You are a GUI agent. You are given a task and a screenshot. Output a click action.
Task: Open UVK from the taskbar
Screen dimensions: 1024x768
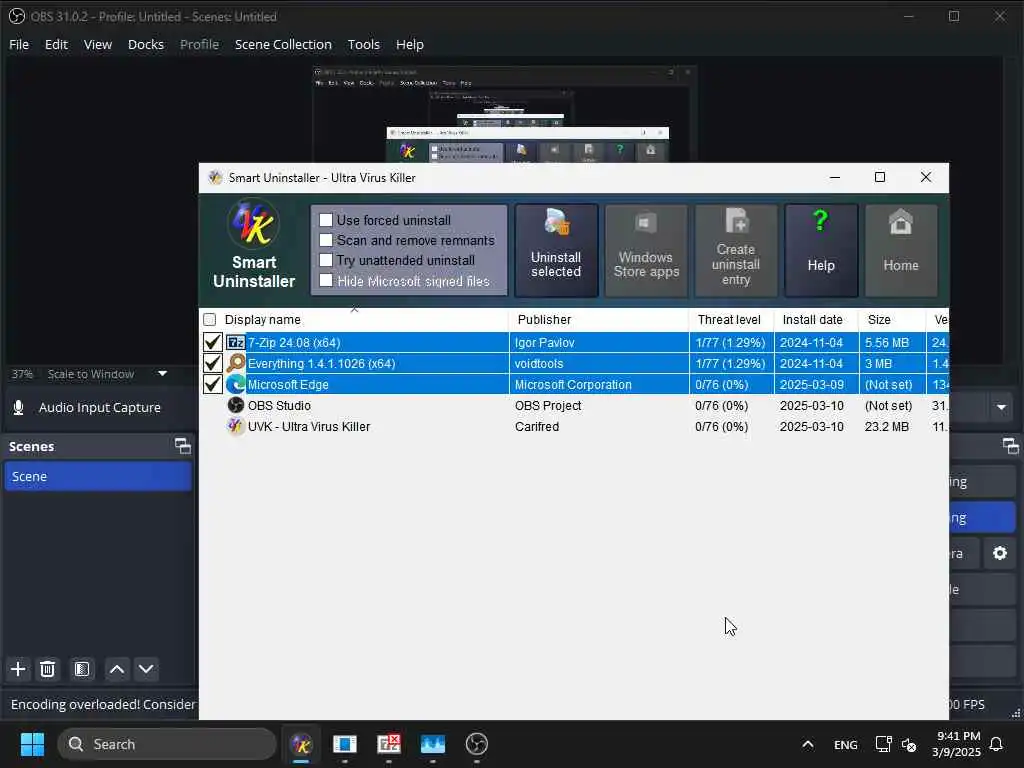tap(301, 744)
